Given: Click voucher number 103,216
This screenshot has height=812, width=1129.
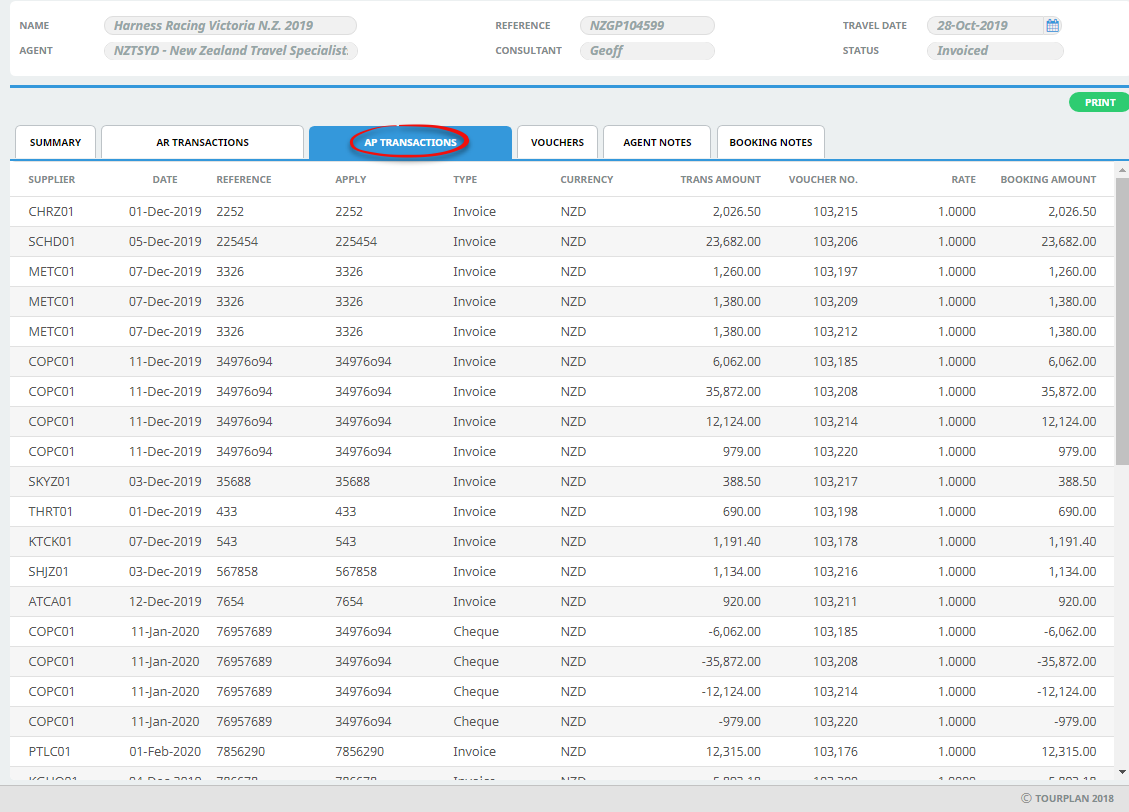Looking at the screenshot, I should 835,572.
